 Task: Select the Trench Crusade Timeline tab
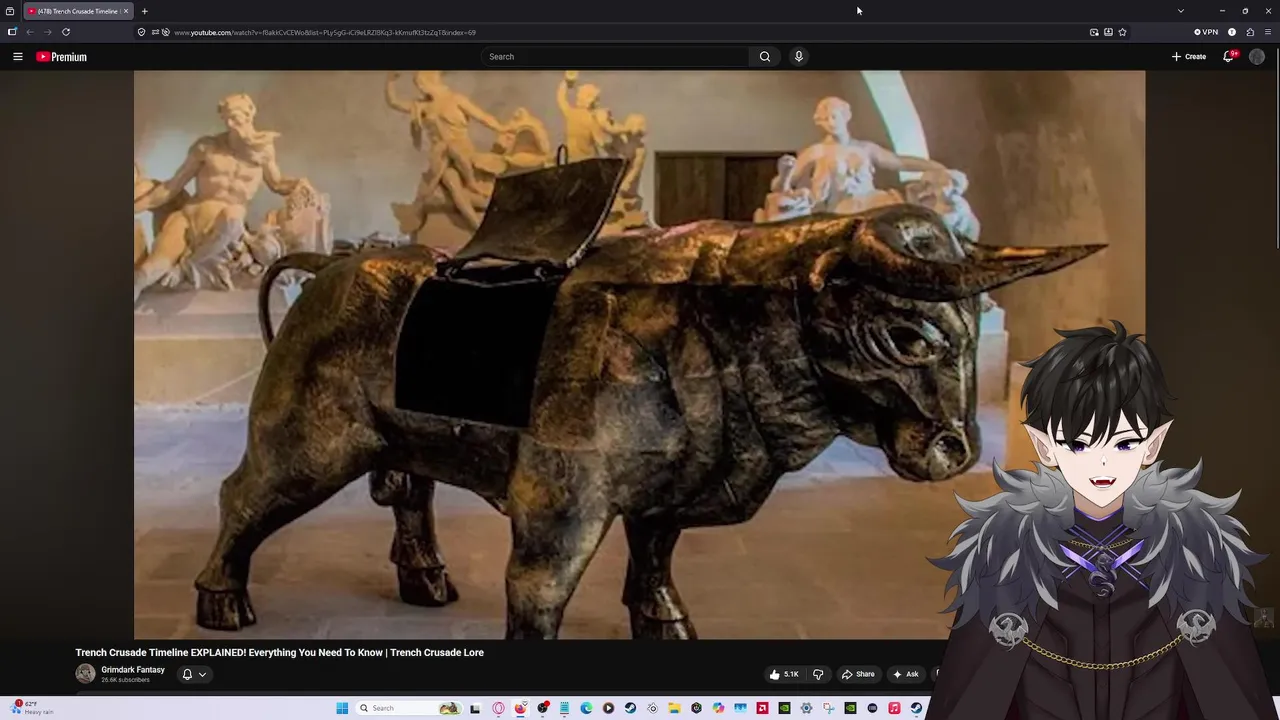click(x=78, y=11)
